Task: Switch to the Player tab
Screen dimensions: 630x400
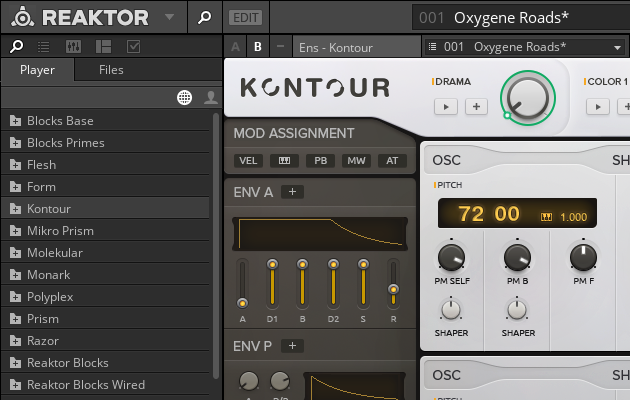Action: click(37, 70)
